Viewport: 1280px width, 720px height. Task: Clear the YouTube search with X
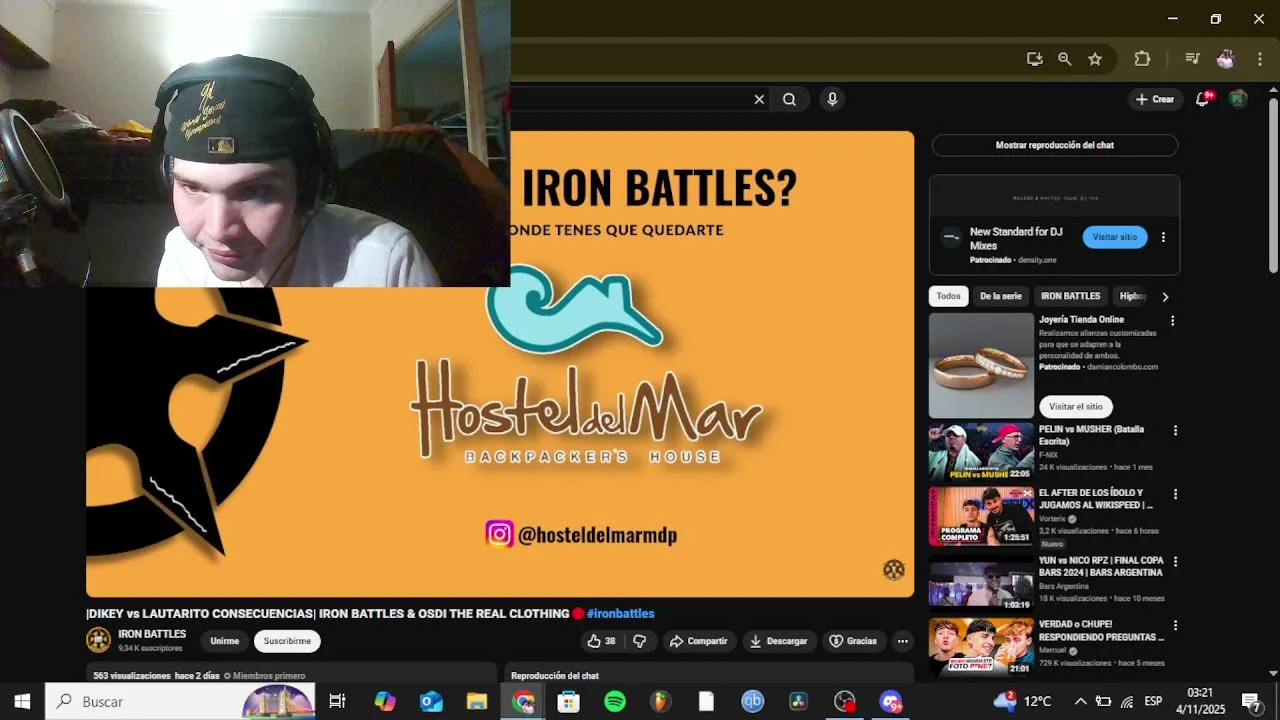tap(759, 99)
